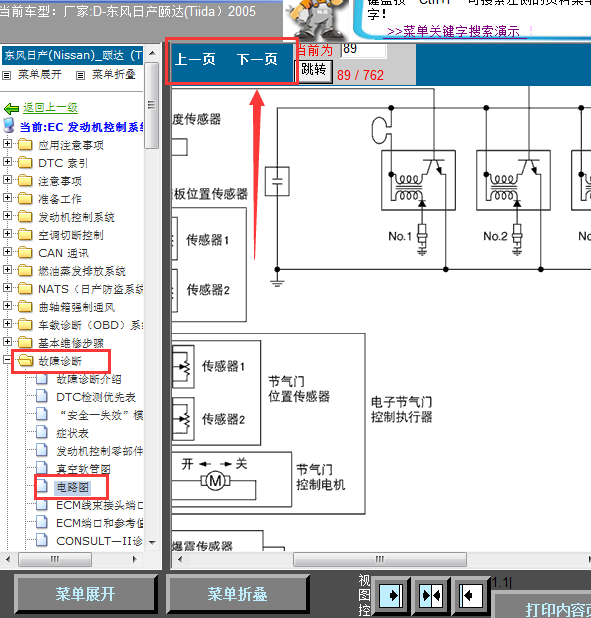Open the 发动机控制零部件 tree item
This screenshot has height=618, width=591.
tap(100, 451)
